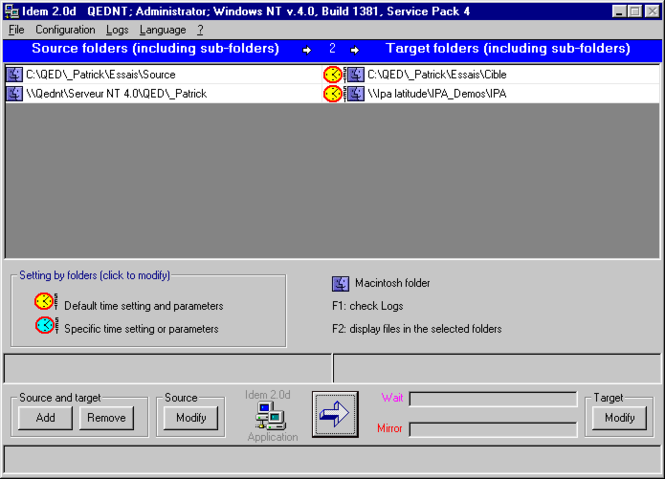Open the Language menu
The height and width of the screenshot is (479, 665).
pos(162,30)
